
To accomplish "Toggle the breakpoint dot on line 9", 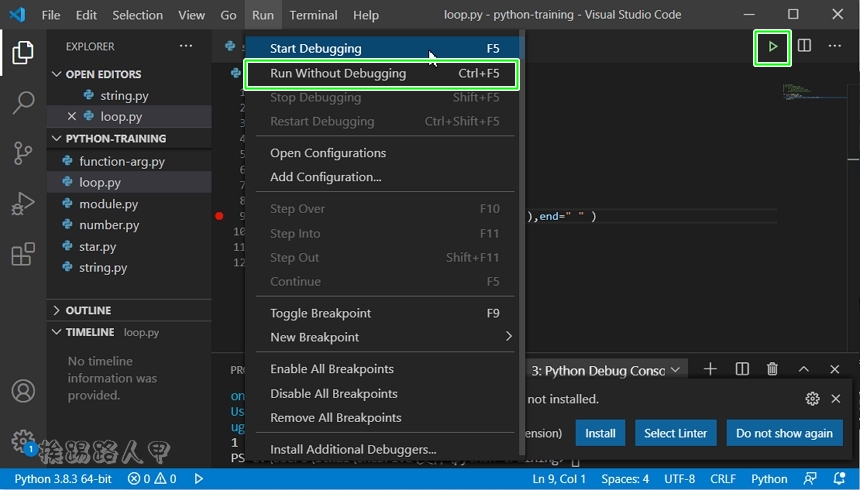I will (219, 216).
